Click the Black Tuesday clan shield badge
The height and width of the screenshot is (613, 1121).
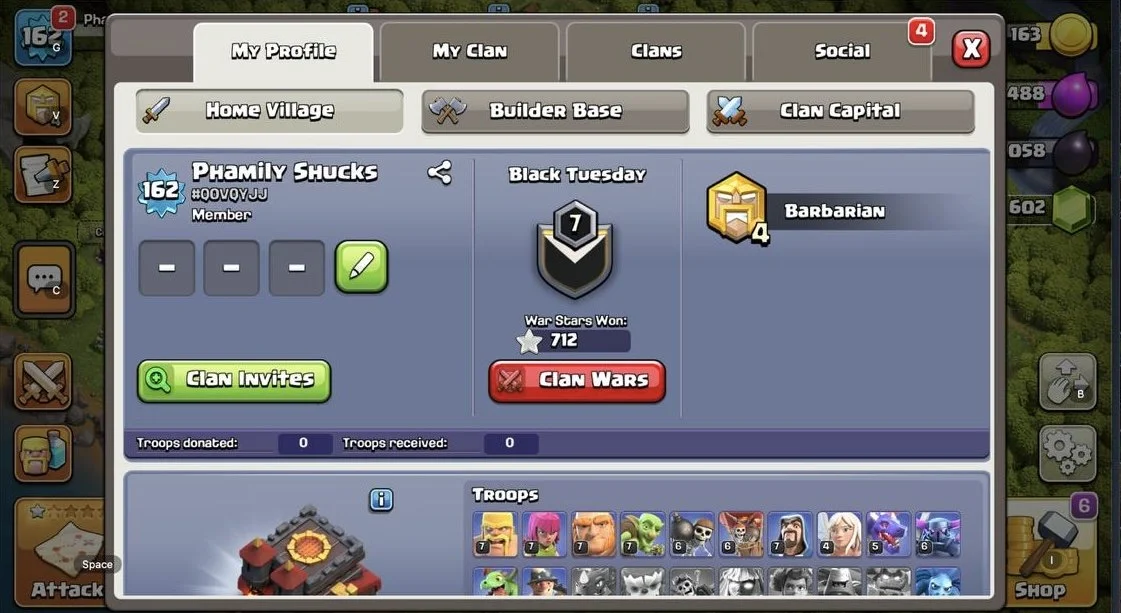(x=575, y=249)
